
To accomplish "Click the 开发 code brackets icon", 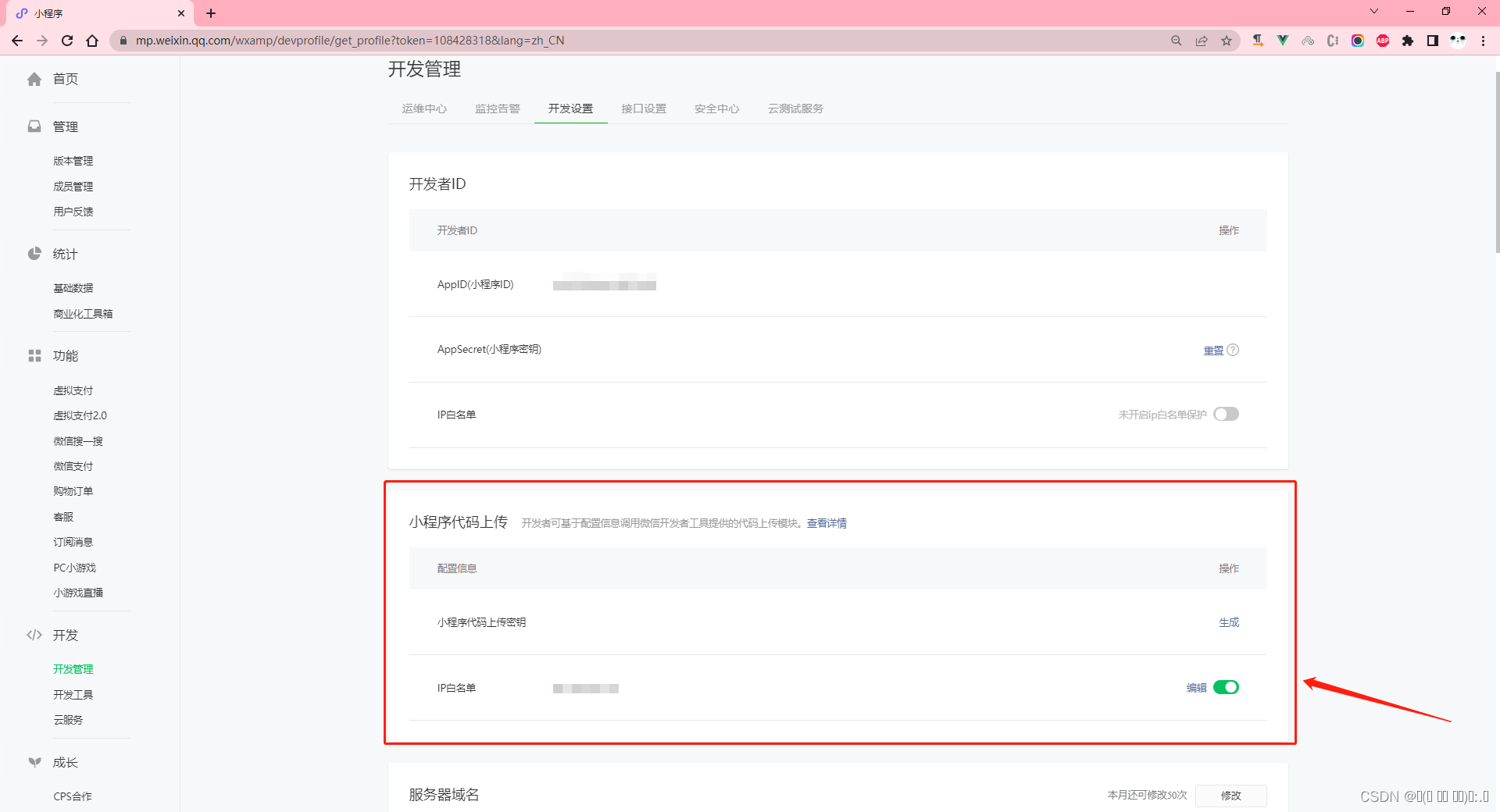I will (34, 635).
